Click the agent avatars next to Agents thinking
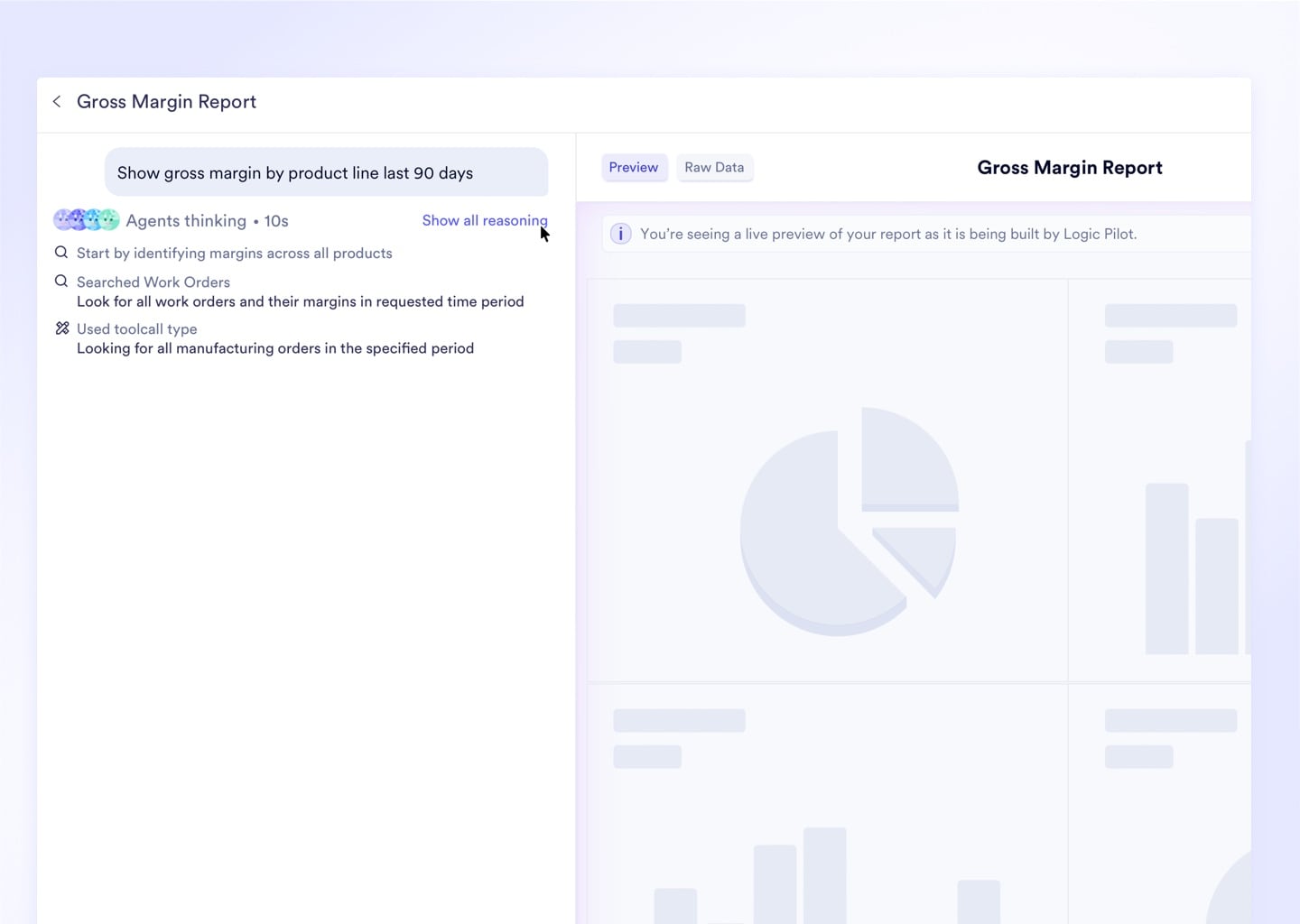1300x924 pixels. click(87, 219)
